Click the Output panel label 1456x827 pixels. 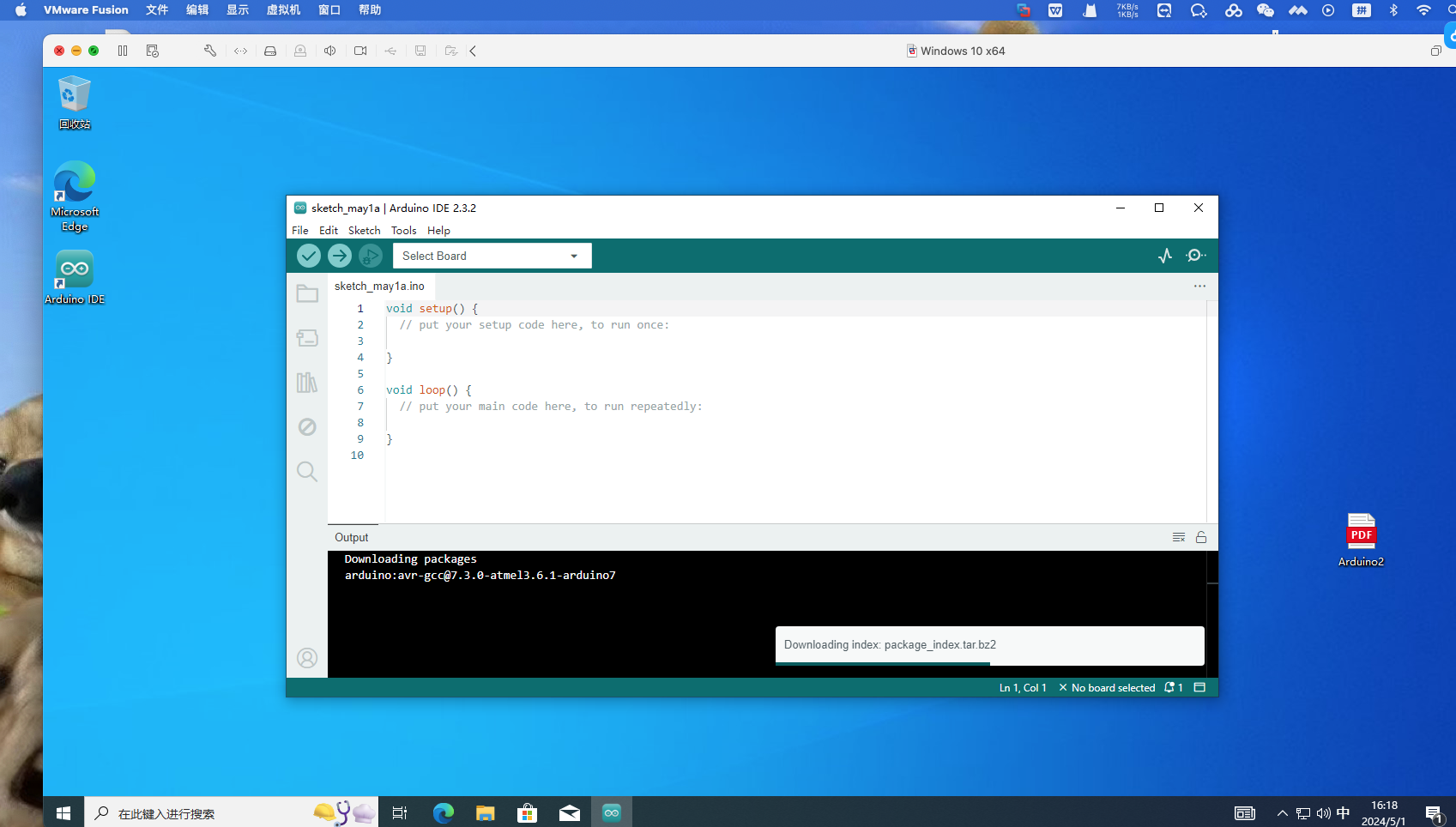[352, 538]
